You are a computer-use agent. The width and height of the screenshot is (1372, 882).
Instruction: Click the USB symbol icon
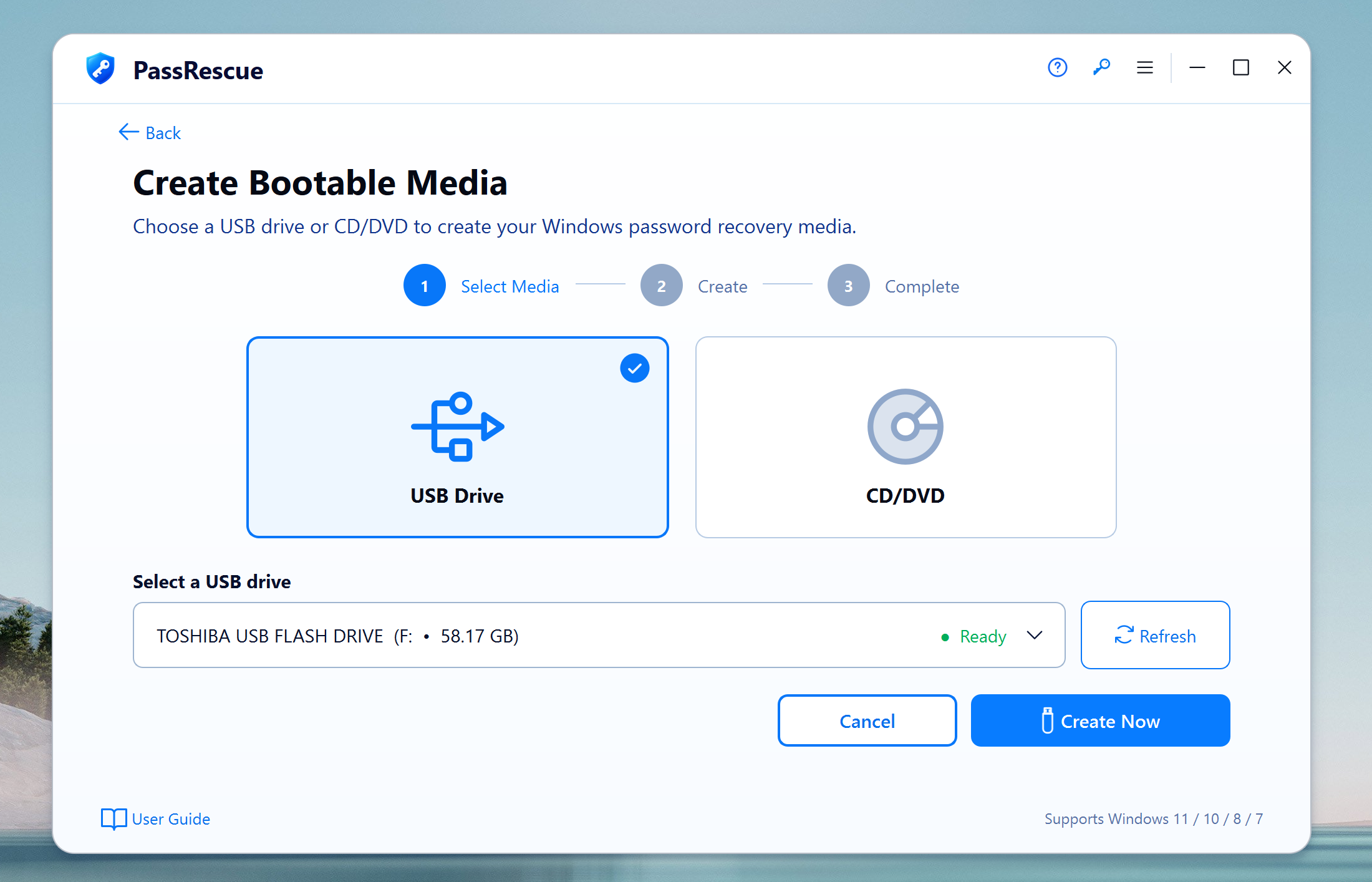[457, 427]
